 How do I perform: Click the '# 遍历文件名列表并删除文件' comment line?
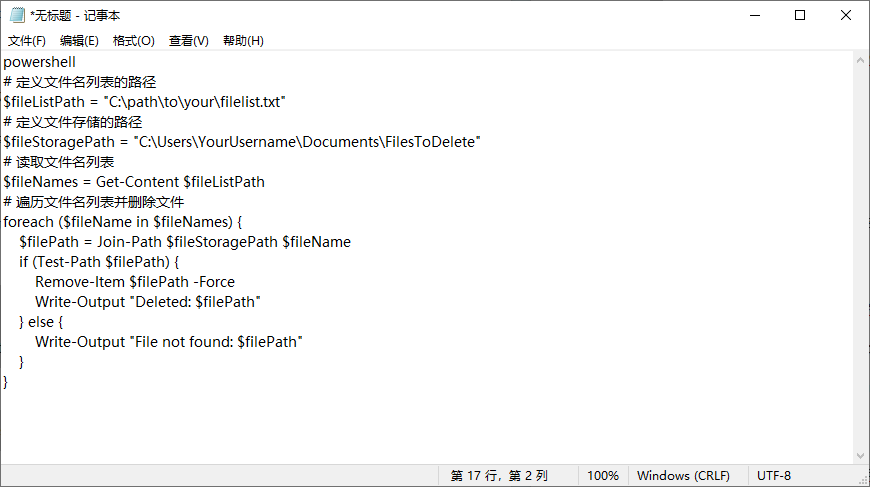[94, 202]
